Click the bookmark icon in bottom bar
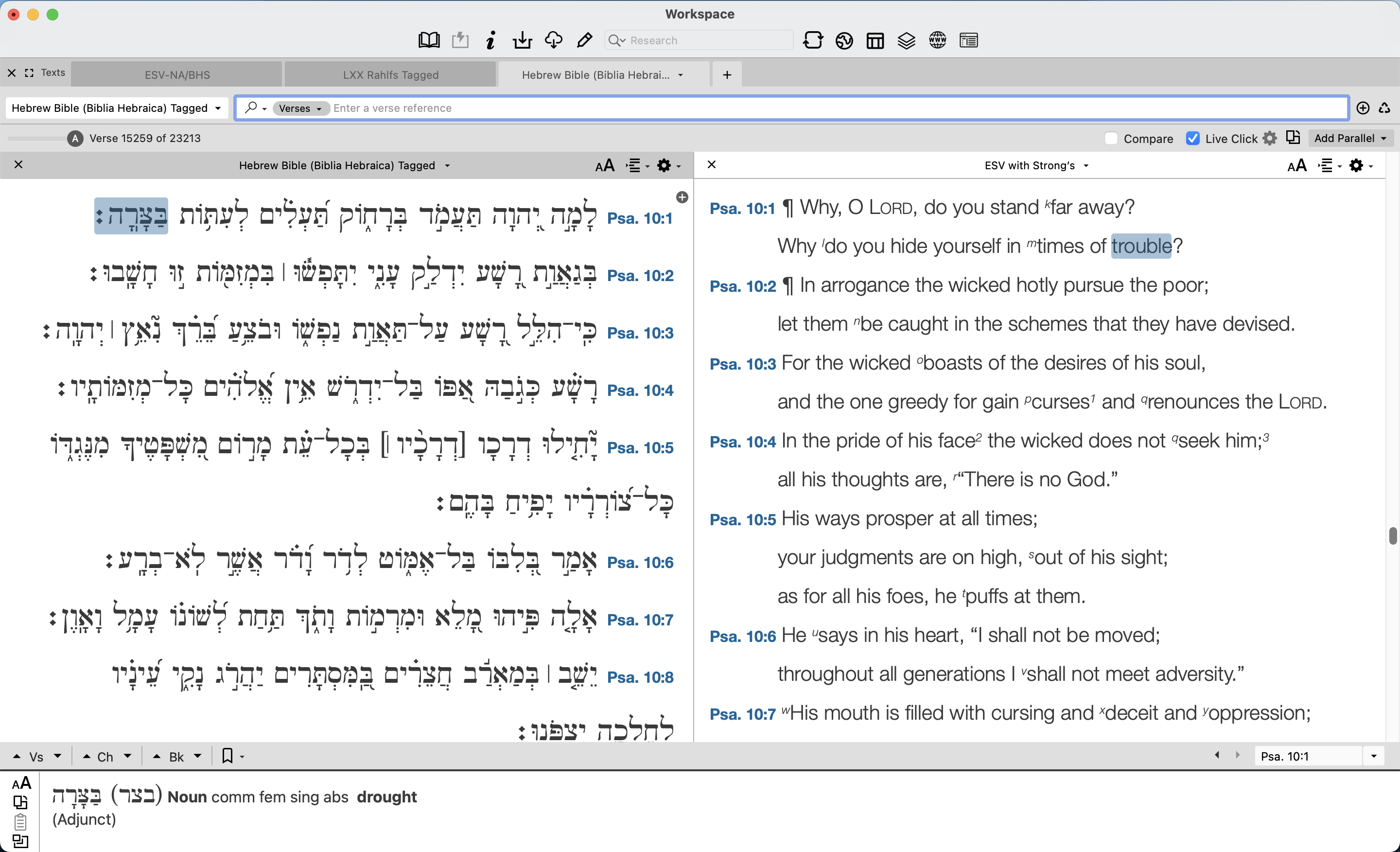The height and width of the screenshot is (852, 1400). point(227,756)
